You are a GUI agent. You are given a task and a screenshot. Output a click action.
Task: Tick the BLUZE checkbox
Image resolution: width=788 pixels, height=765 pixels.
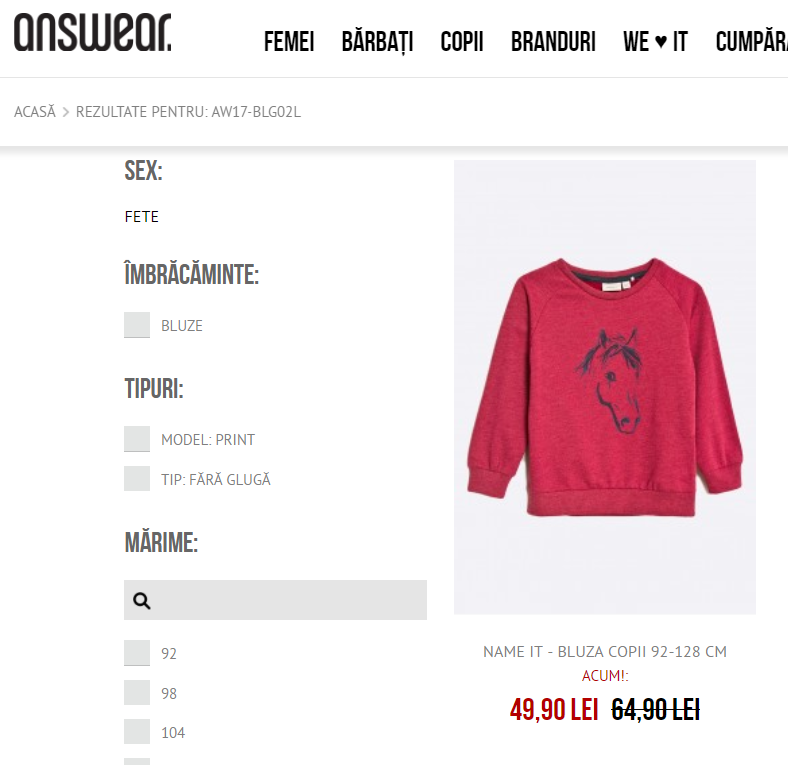[137, 325]
